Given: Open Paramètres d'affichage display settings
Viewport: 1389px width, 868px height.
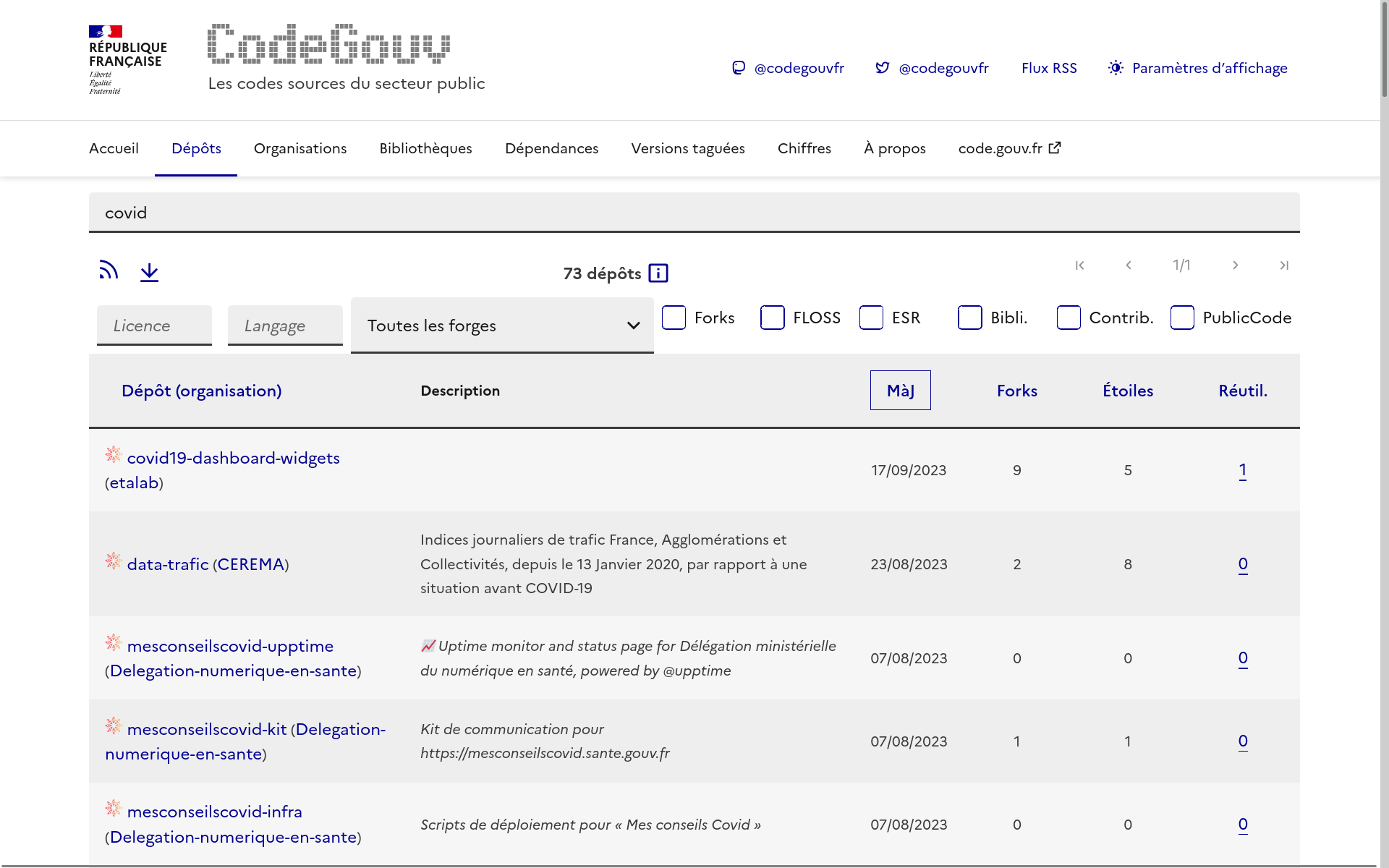Looking at the screenshot, I should pyautogui.click(x=1197, y=68).
